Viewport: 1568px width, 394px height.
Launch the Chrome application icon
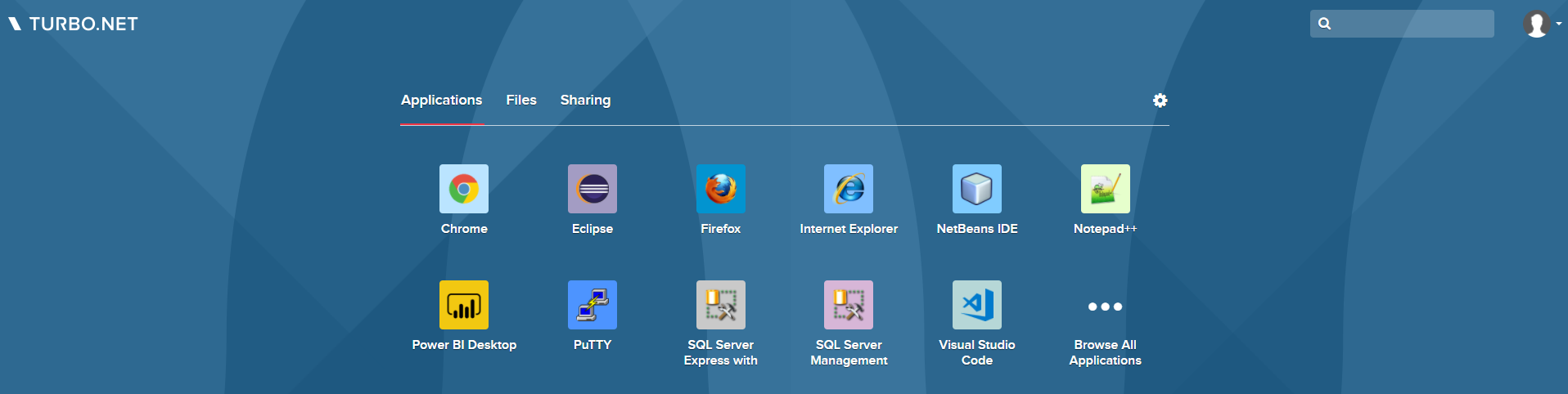pyautogui.click(x=464, y=189)
